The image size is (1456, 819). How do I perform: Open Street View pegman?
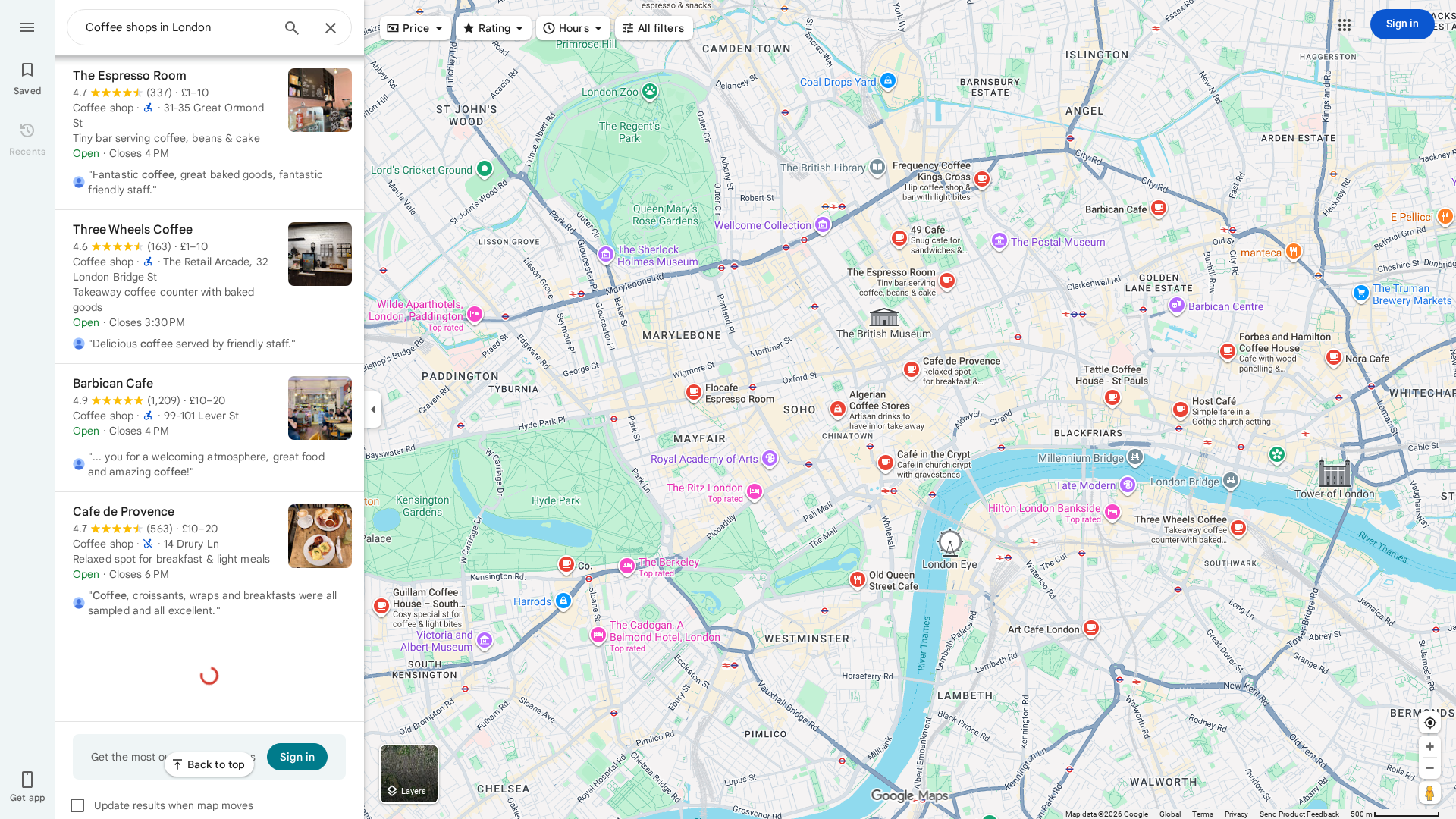[x=1429, y=792]
